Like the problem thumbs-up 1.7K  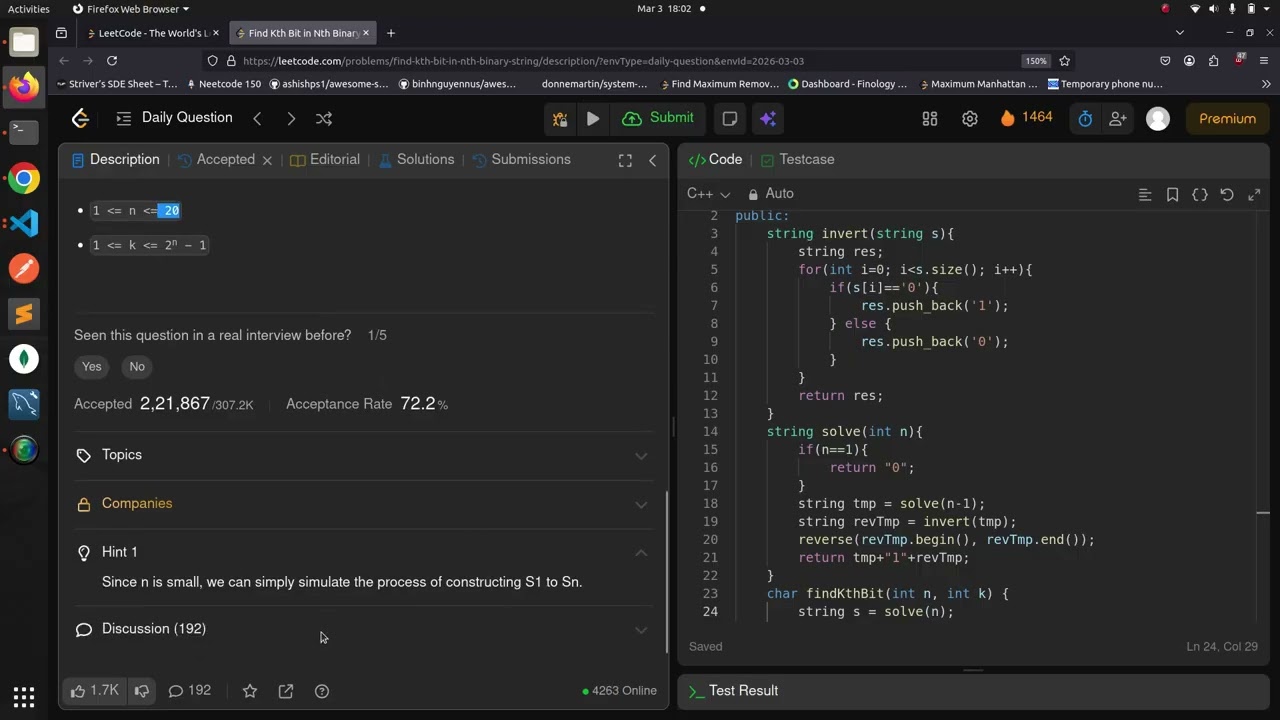pyautogui.click(x=95, y=691)
